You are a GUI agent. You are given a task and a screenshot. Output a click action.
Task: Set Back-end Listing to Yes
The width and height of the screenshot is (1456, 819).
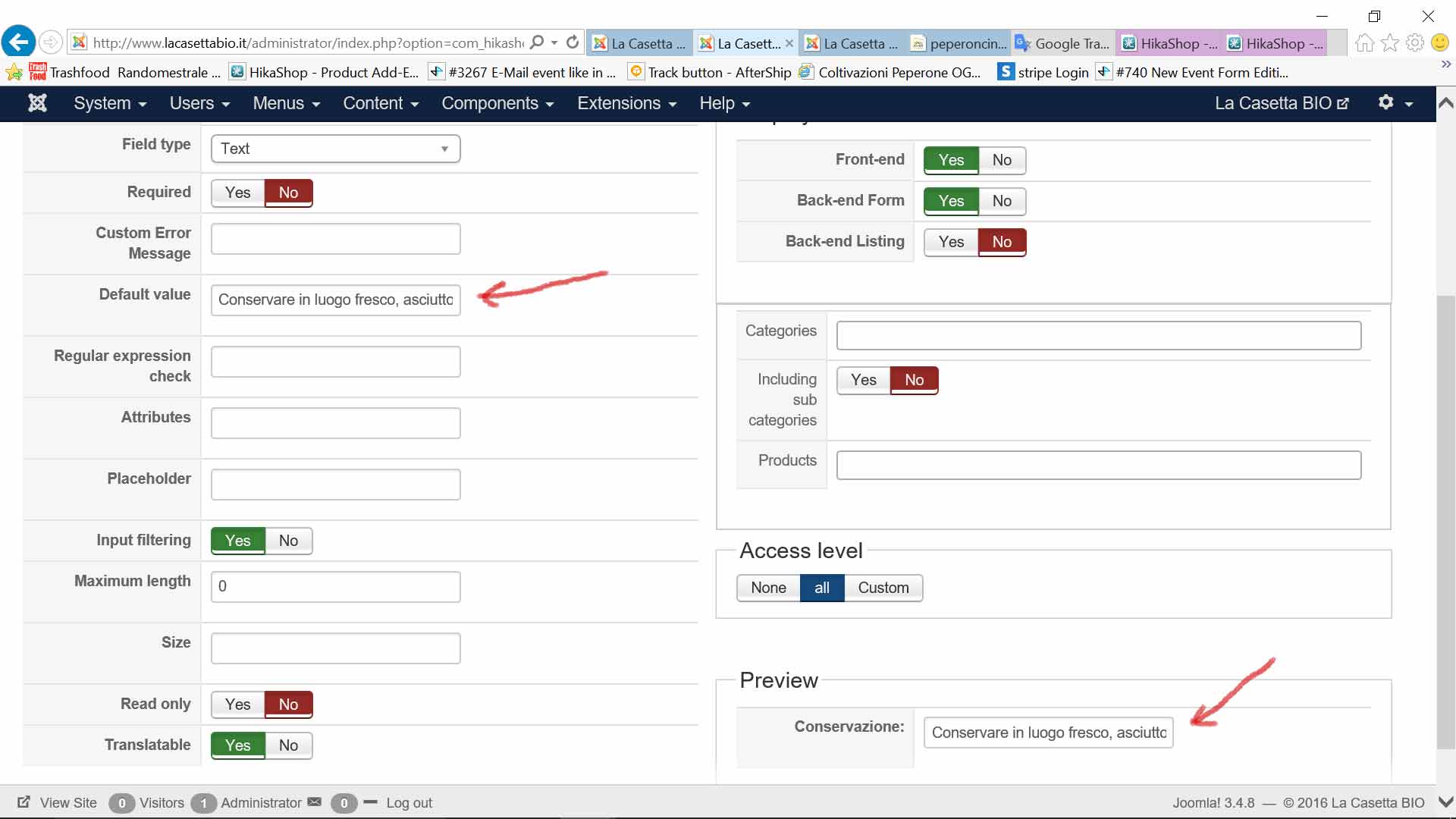951,242
